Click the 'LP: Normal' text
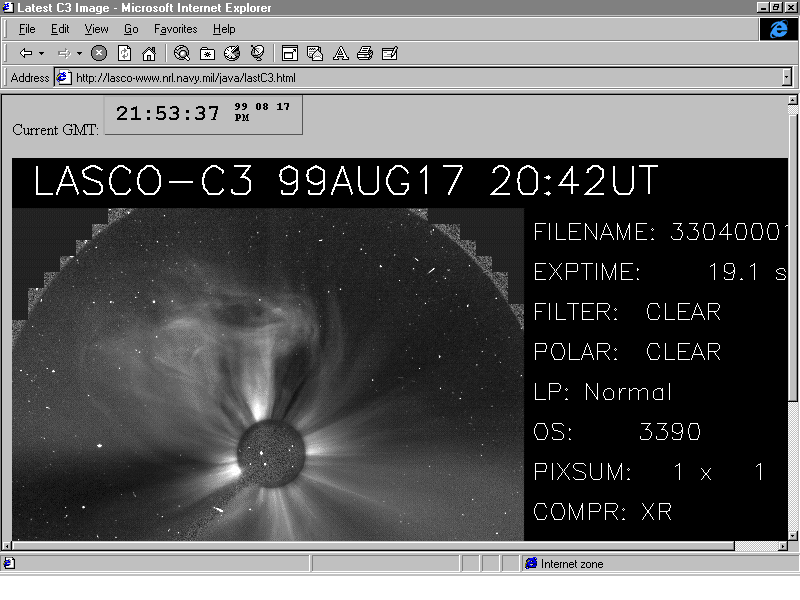The image size is (800, 600). point(603,392)
